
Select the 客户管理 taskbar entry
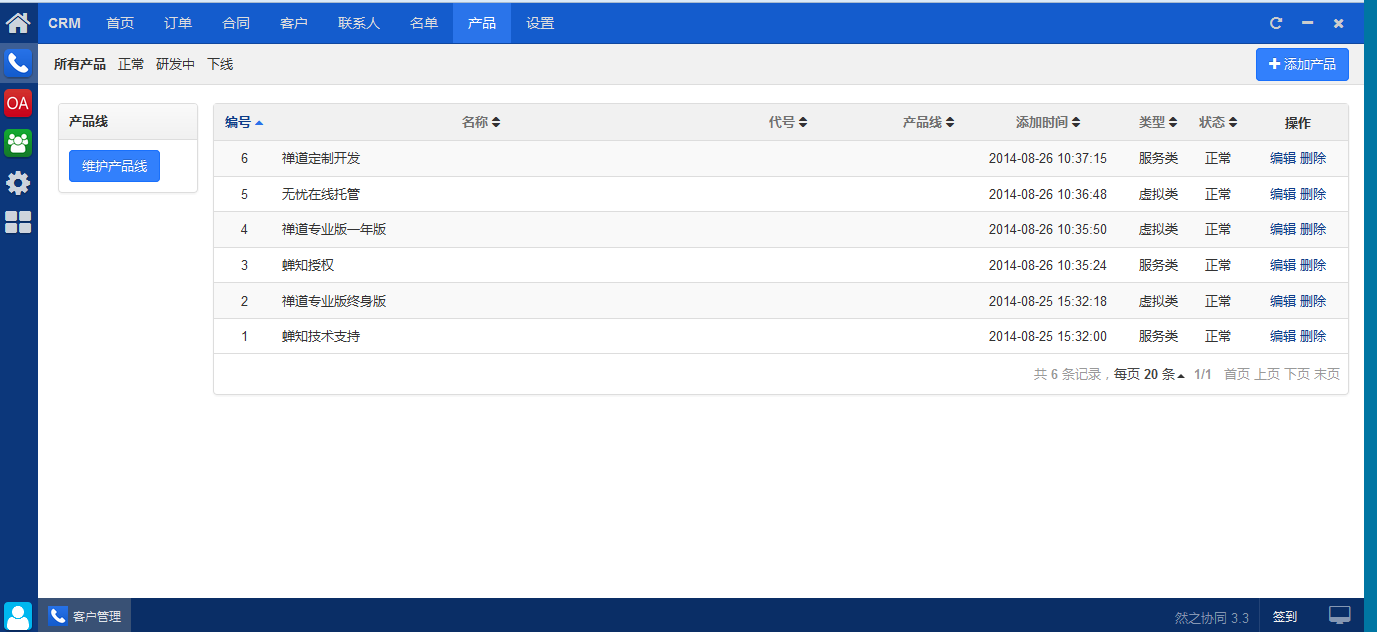(x=85, y=616)
